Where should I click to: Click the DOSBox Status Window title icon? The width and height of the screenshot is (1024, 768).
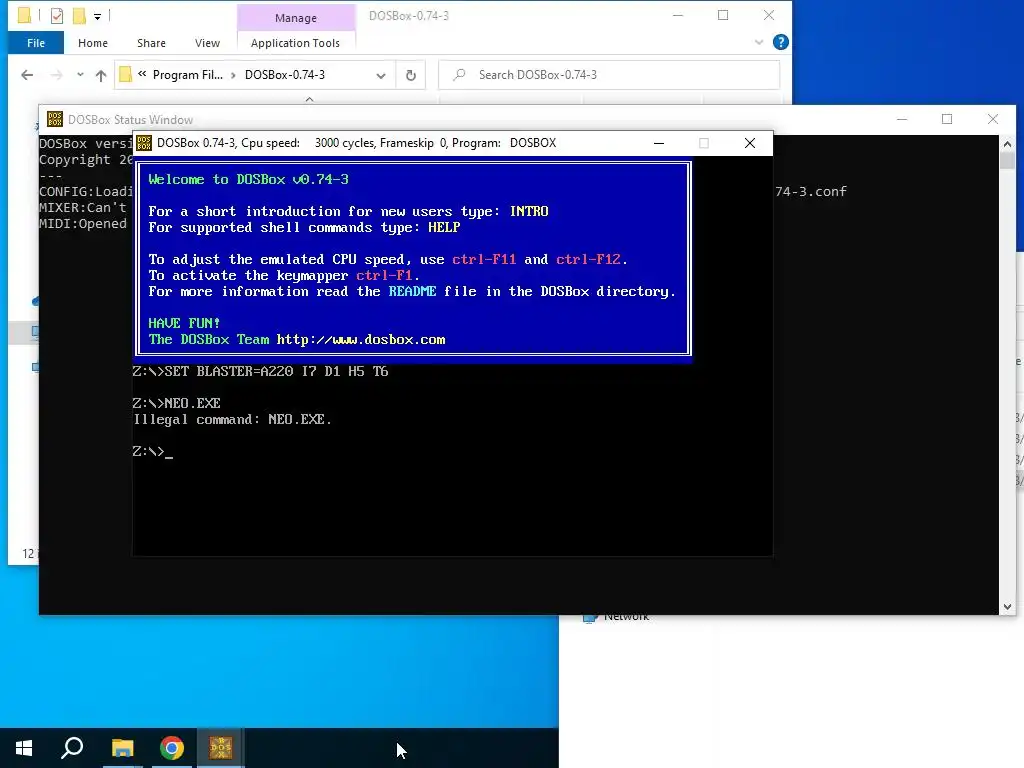(55, 119)
